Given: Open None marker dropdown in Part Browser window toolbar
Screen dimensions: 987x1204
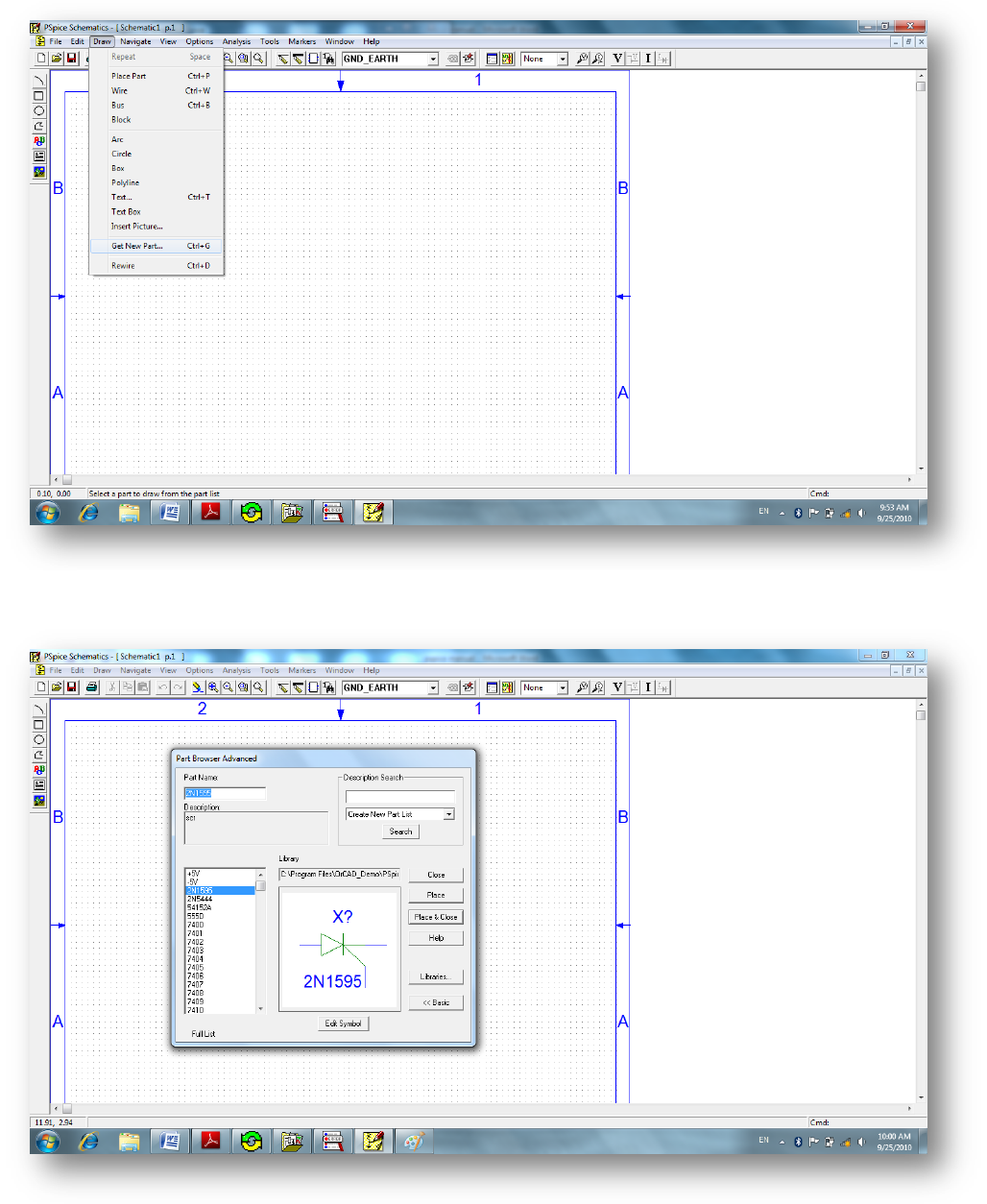Looking at the screenshot, I should tap(563, 687).
